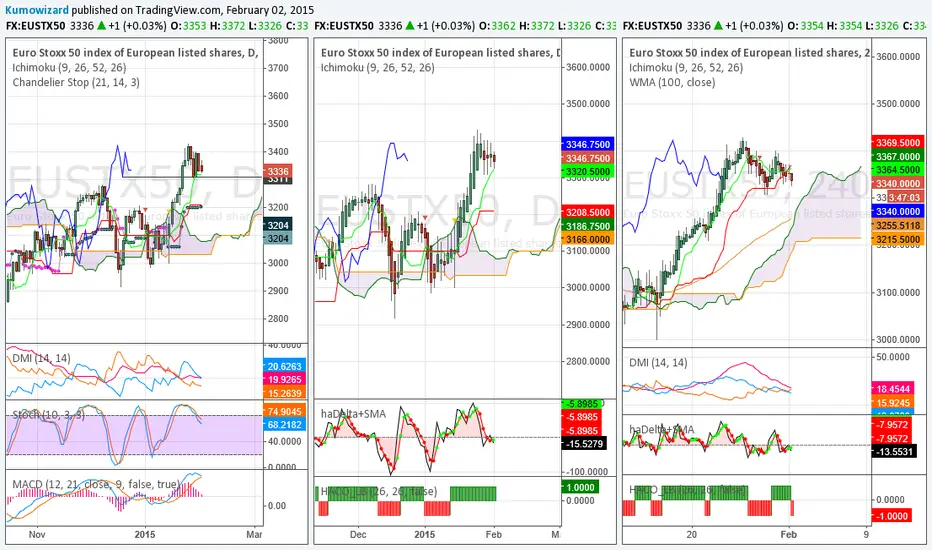The image size is (932, 550).
Task: Click the Nov date axis label
Action: pyautogui.click(x=37, y=534)
